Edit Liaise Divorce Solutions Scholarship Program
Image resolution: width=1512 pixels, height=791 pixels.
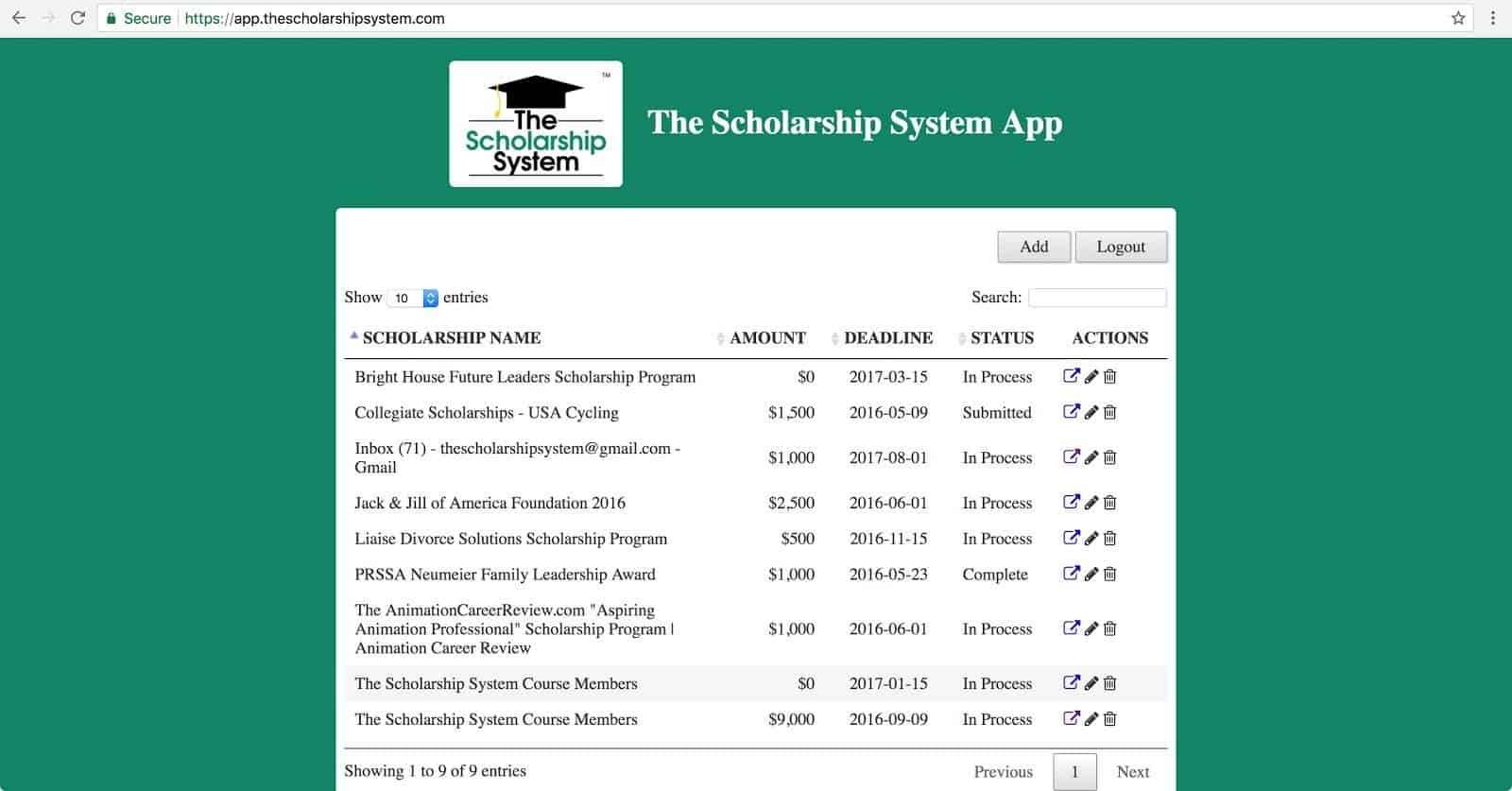1091,539
